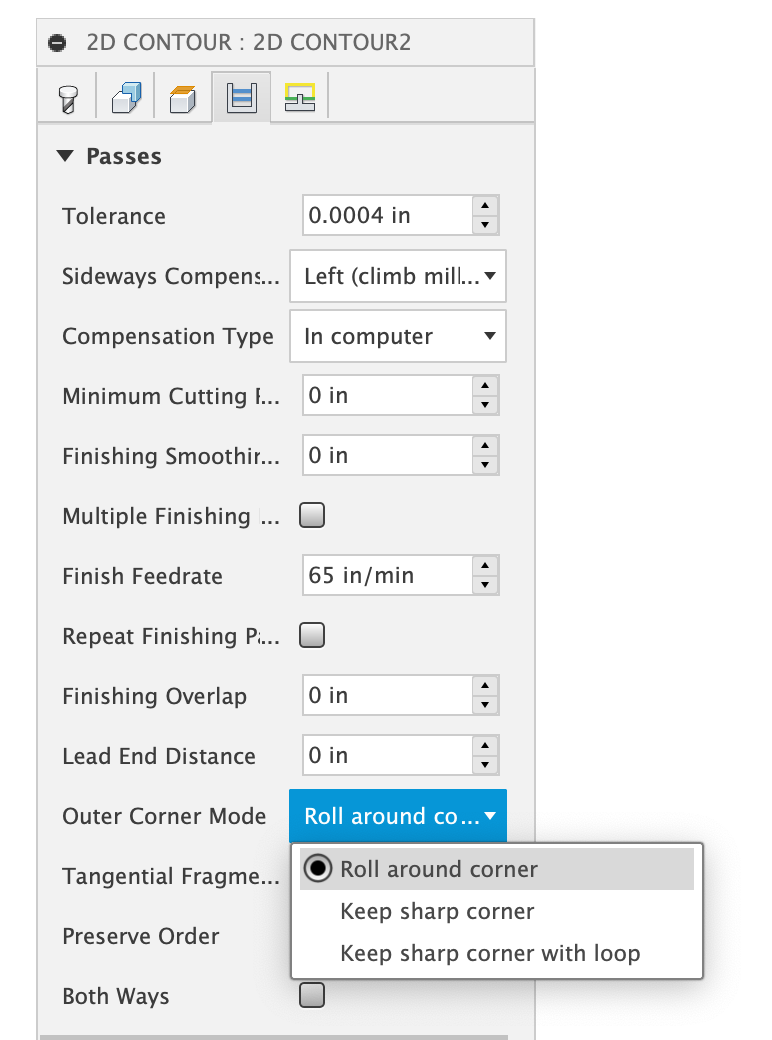Open Sideways Compensation dropdown
The width and height of the screenshot is (772, 1040).
pyautogui.click(x=398, y=276)
